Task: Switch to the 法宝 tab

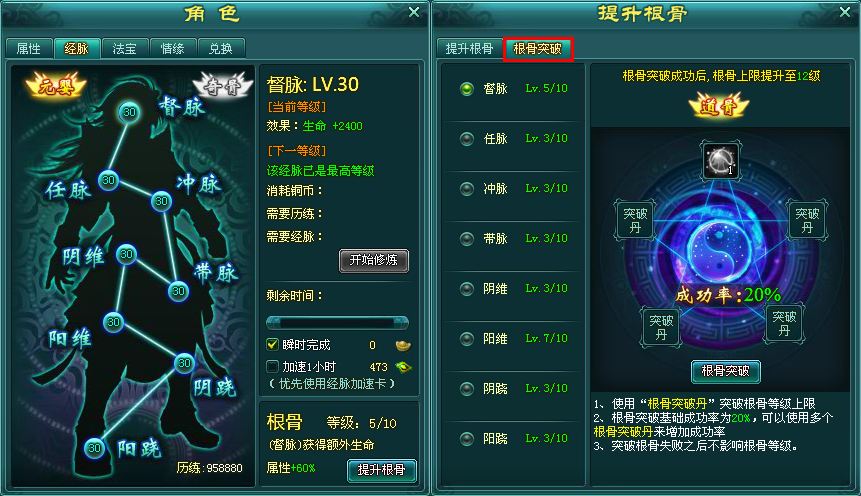Action: [125, 48]
